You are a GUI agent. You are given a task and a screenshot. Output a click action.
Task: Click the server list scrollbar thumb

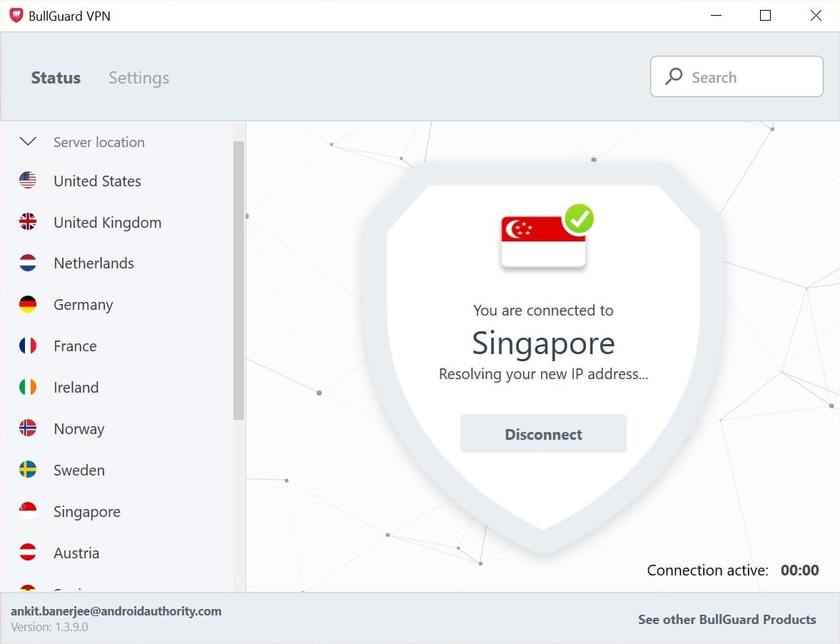pyautogui.click(x=238, y=280)
